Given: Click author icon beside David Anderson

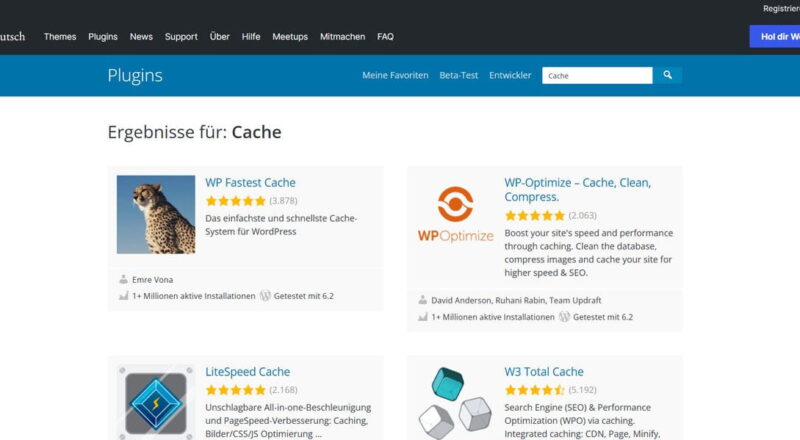Looking at the screenshot, I should [x=422, y=300].
